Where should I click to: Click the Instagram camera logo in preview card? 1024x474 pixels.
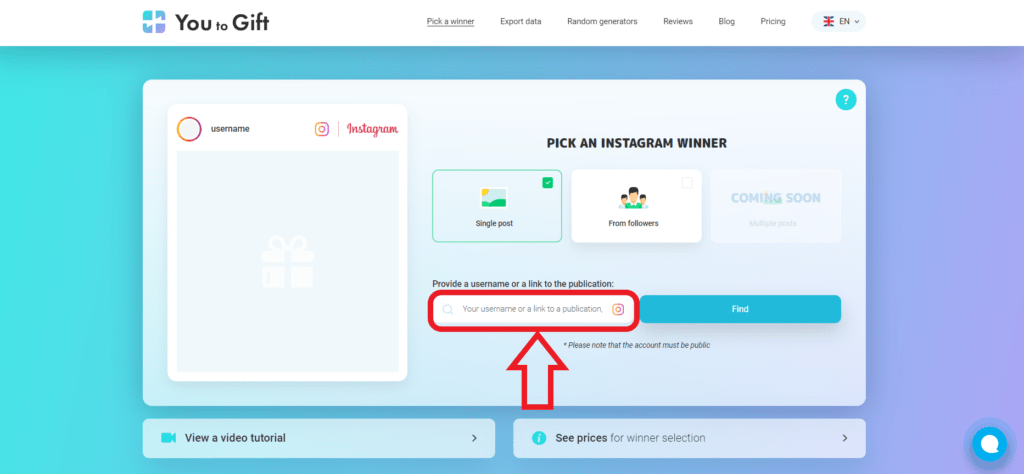point(322,129)
